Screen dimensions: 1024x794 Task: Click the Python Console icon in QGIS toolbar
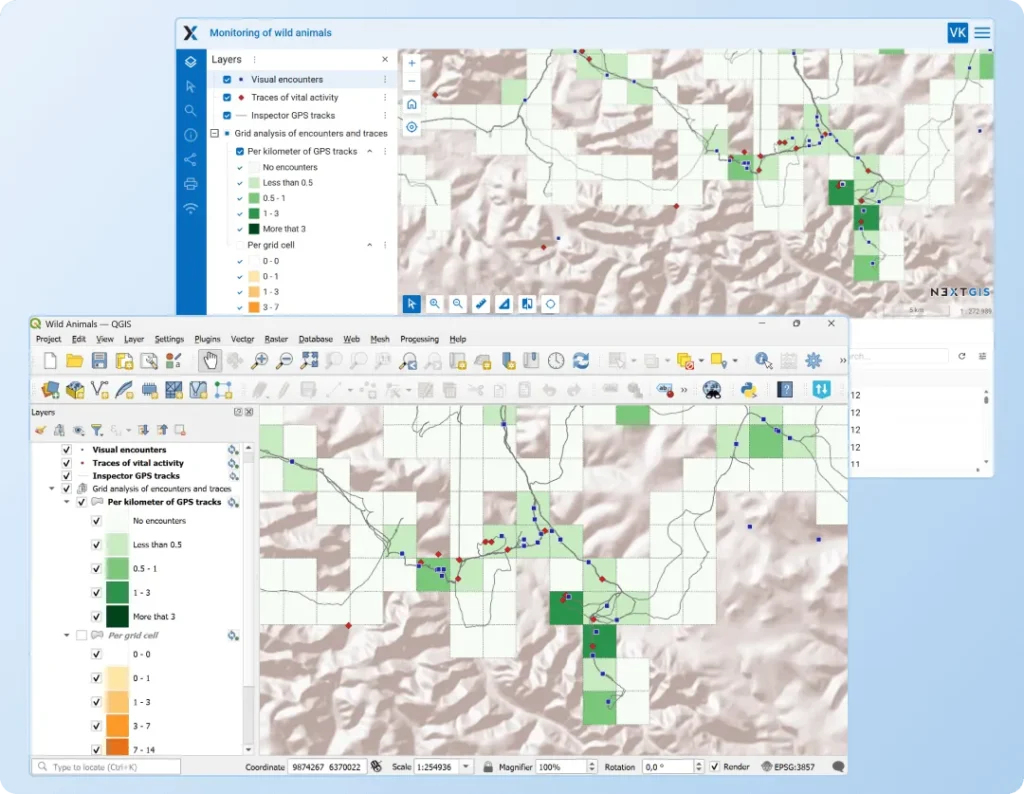[747, 390]
